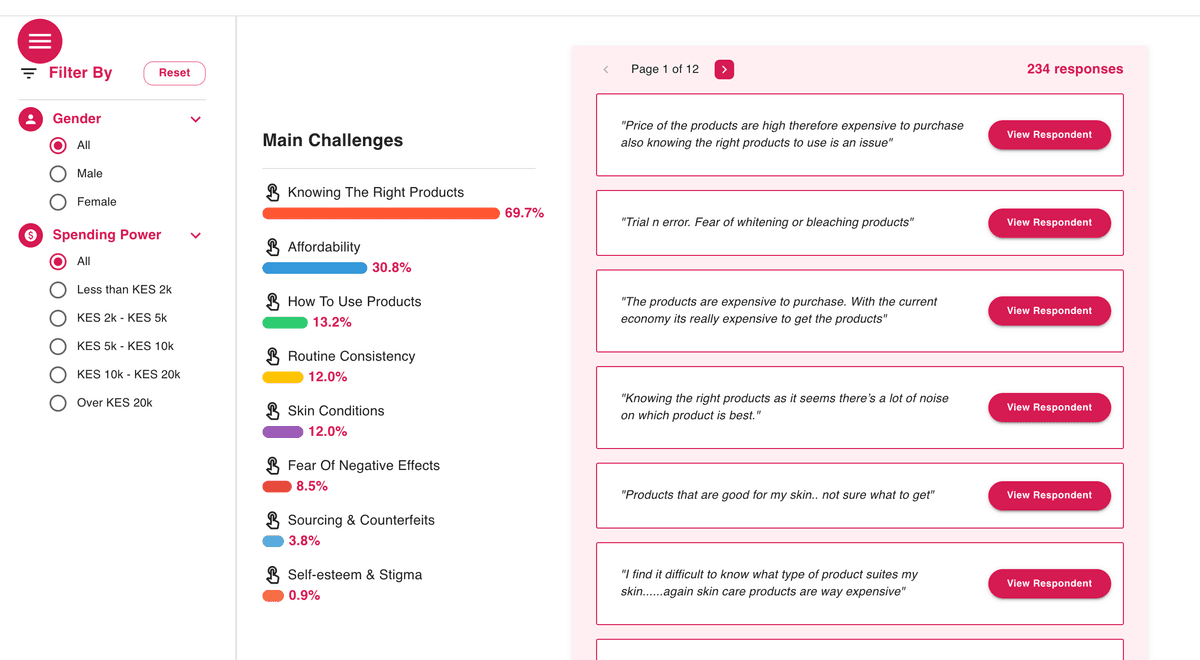
Task: Click the Gender person icon
Action: coord(31,119)
